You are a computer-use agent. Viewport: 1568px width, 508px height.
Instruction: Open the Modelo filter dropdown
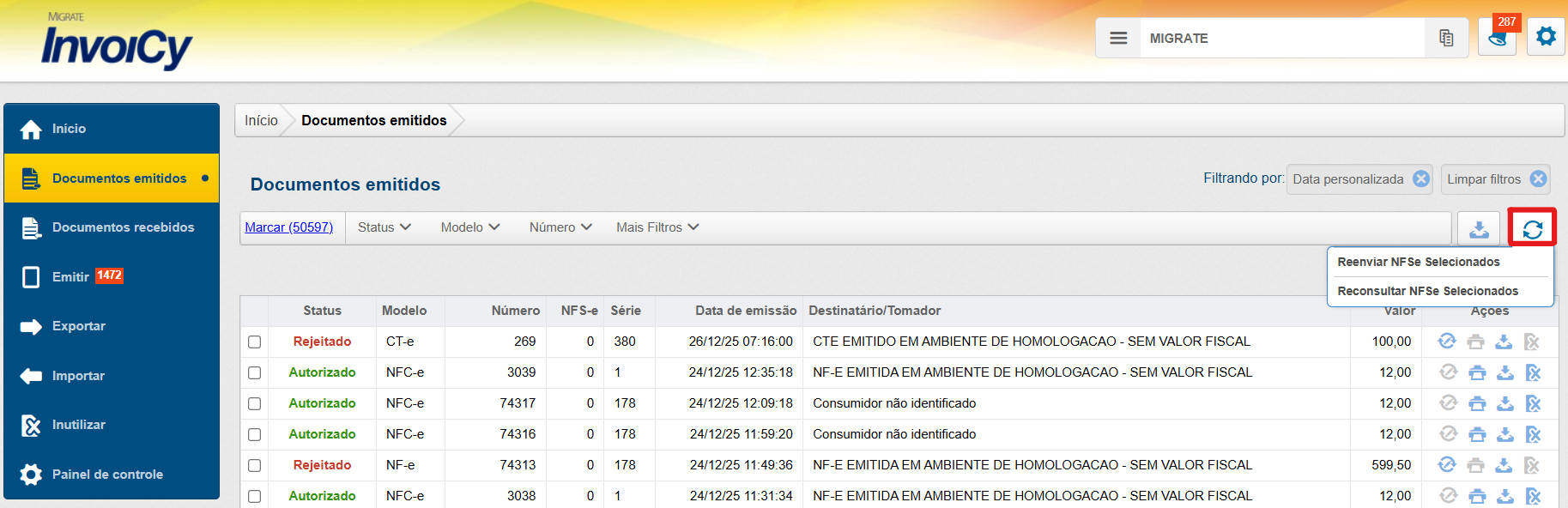point(469,227)
